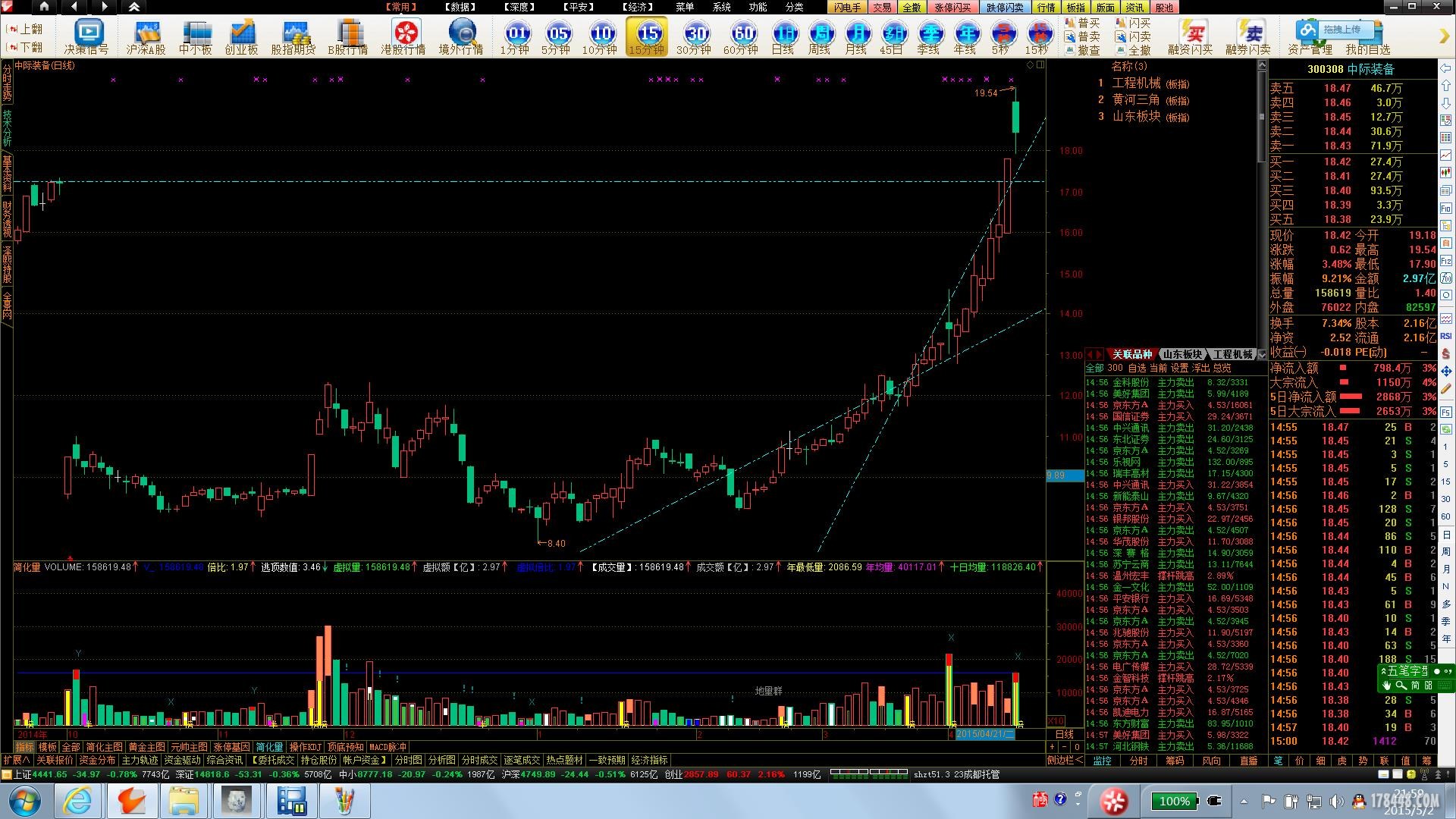Select the 关联品种 tab
The width and height of the screenshot is (1456, 819).
pyautogui.click(x=1132, y=354)
